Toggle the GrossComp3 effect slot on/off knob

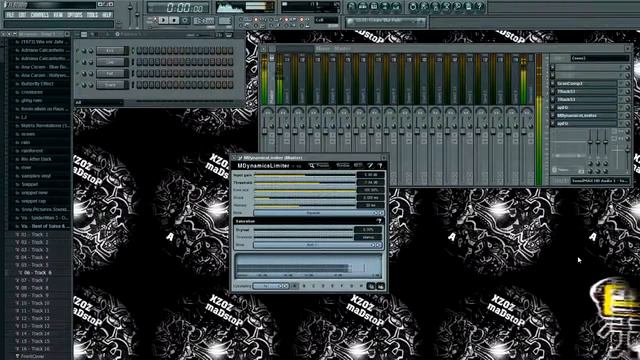coord(627,83)
